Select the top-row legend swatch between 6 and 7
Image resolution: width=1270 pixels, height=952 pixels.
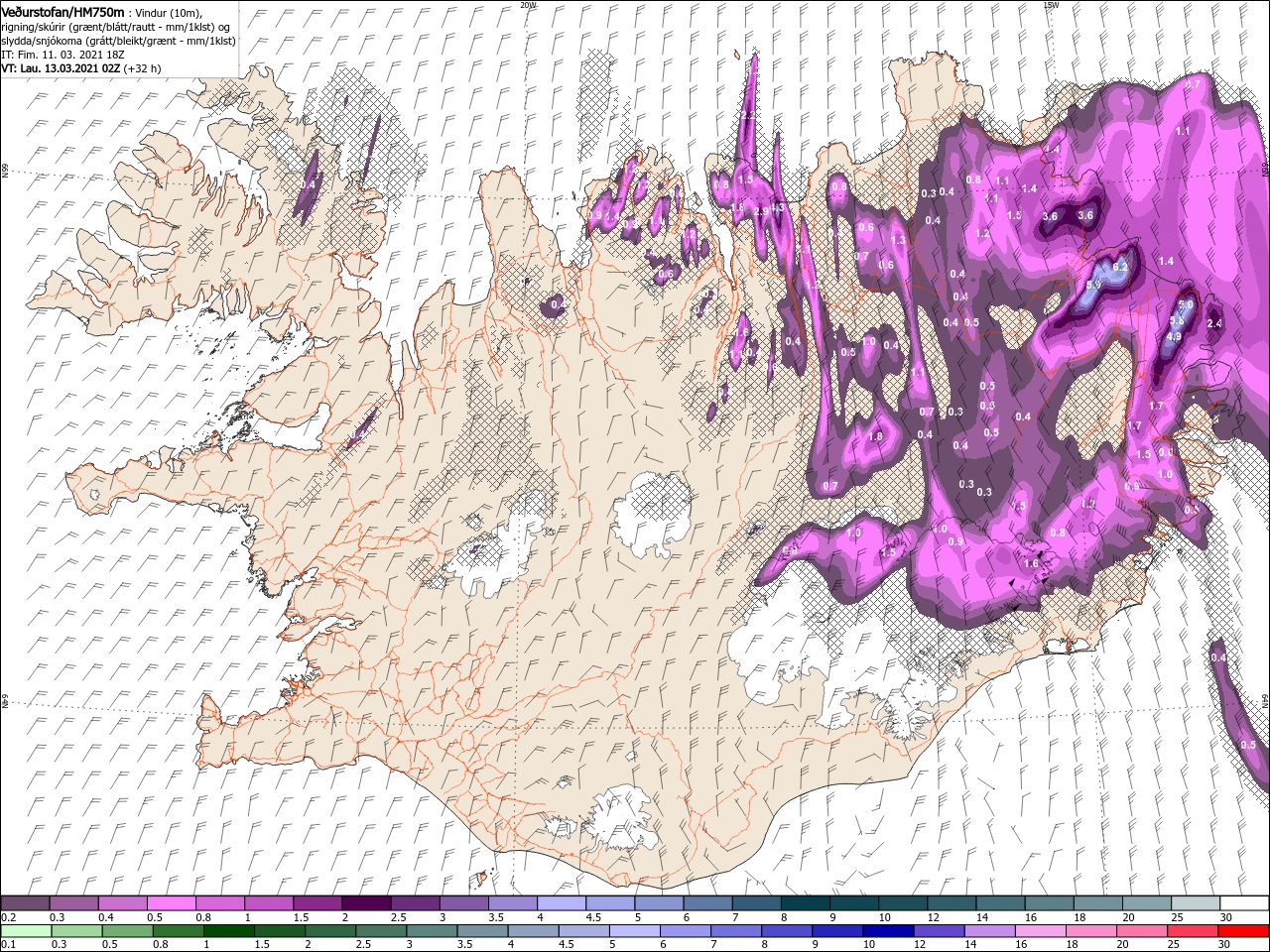pyautogui.click(x=706, y=903)
